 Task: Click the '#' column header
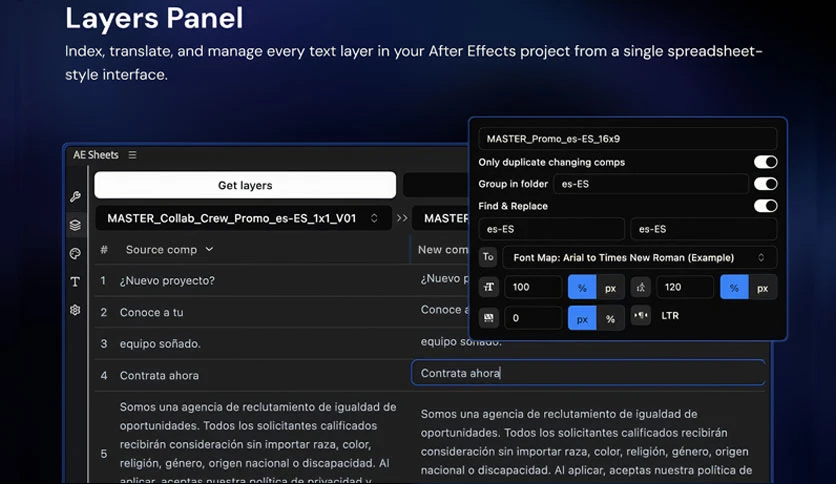tap(104, 249)
